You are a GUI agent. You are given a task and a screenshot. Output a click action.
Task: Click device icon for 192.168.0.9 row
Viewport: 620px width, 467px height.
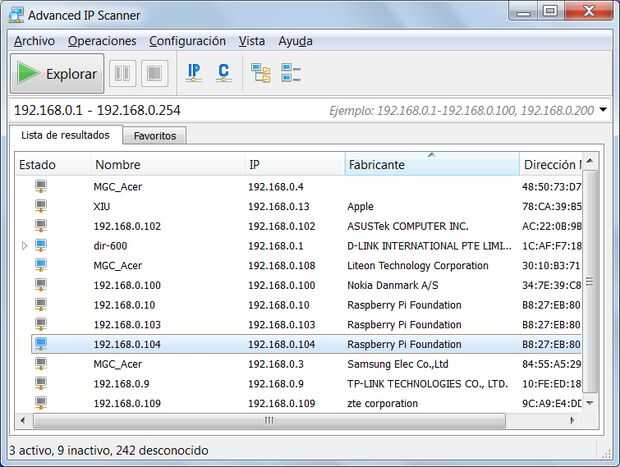(41, 384)
